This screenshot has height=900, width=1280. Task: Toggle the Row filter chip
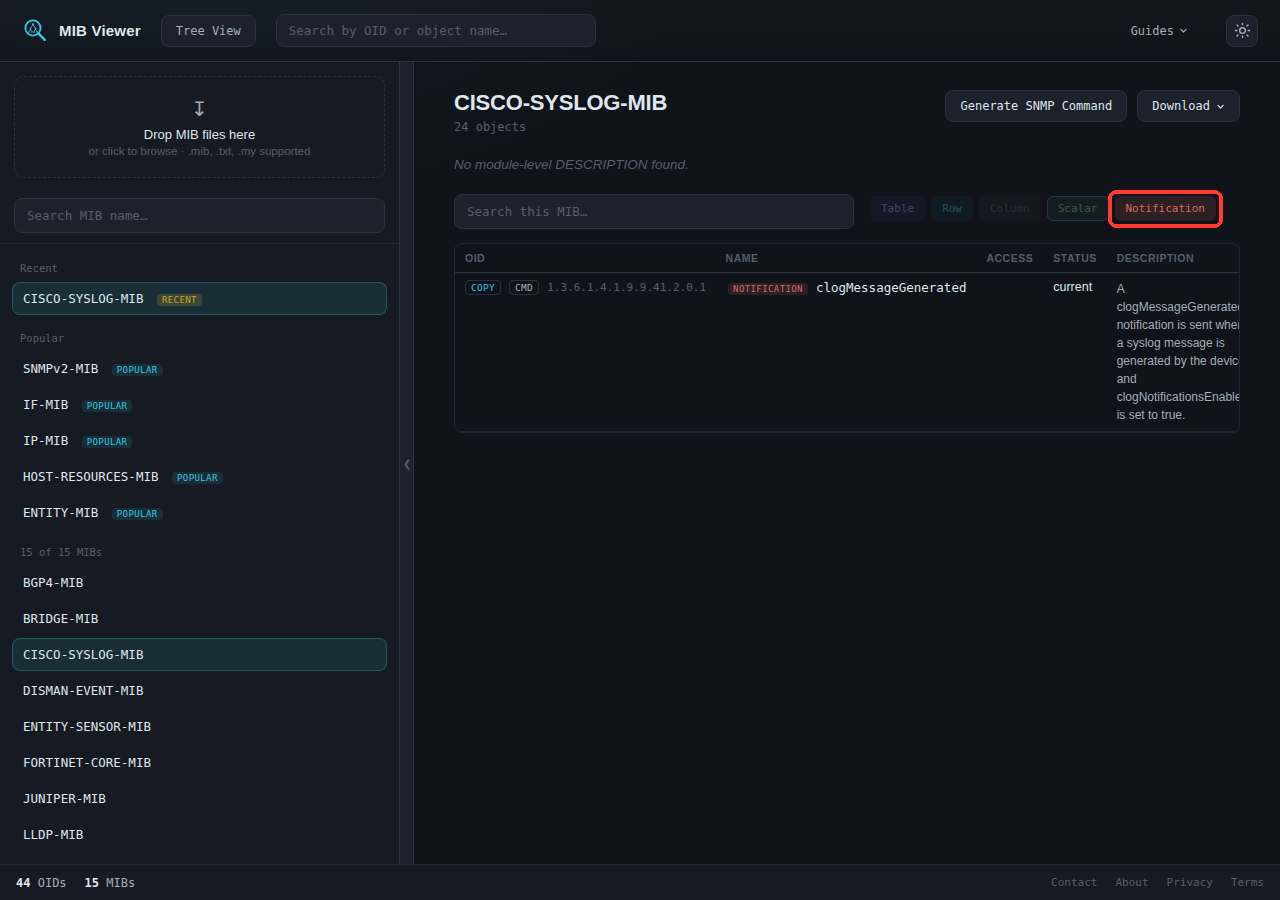[x=952, y=208]
